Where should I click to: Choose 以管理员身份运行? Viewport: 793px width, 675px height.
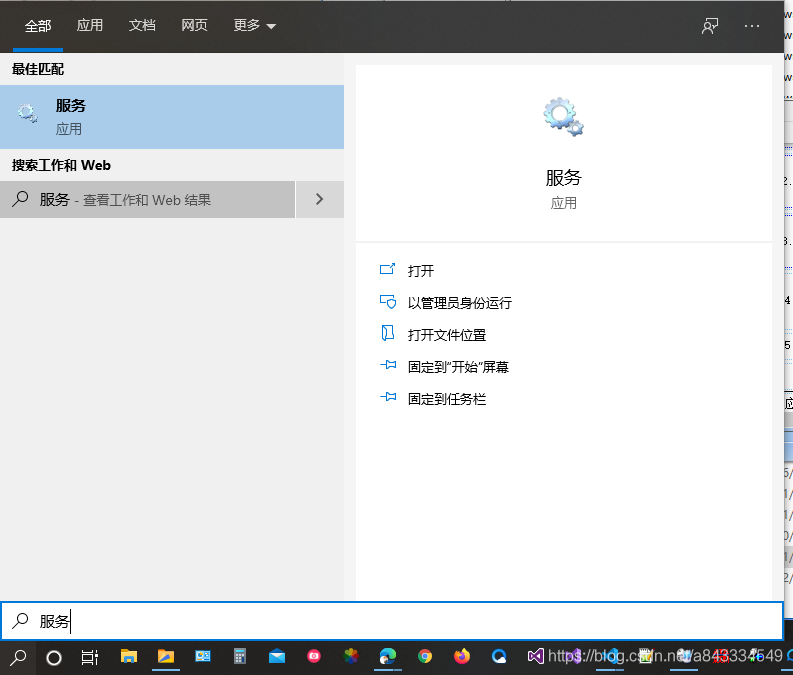460,303
